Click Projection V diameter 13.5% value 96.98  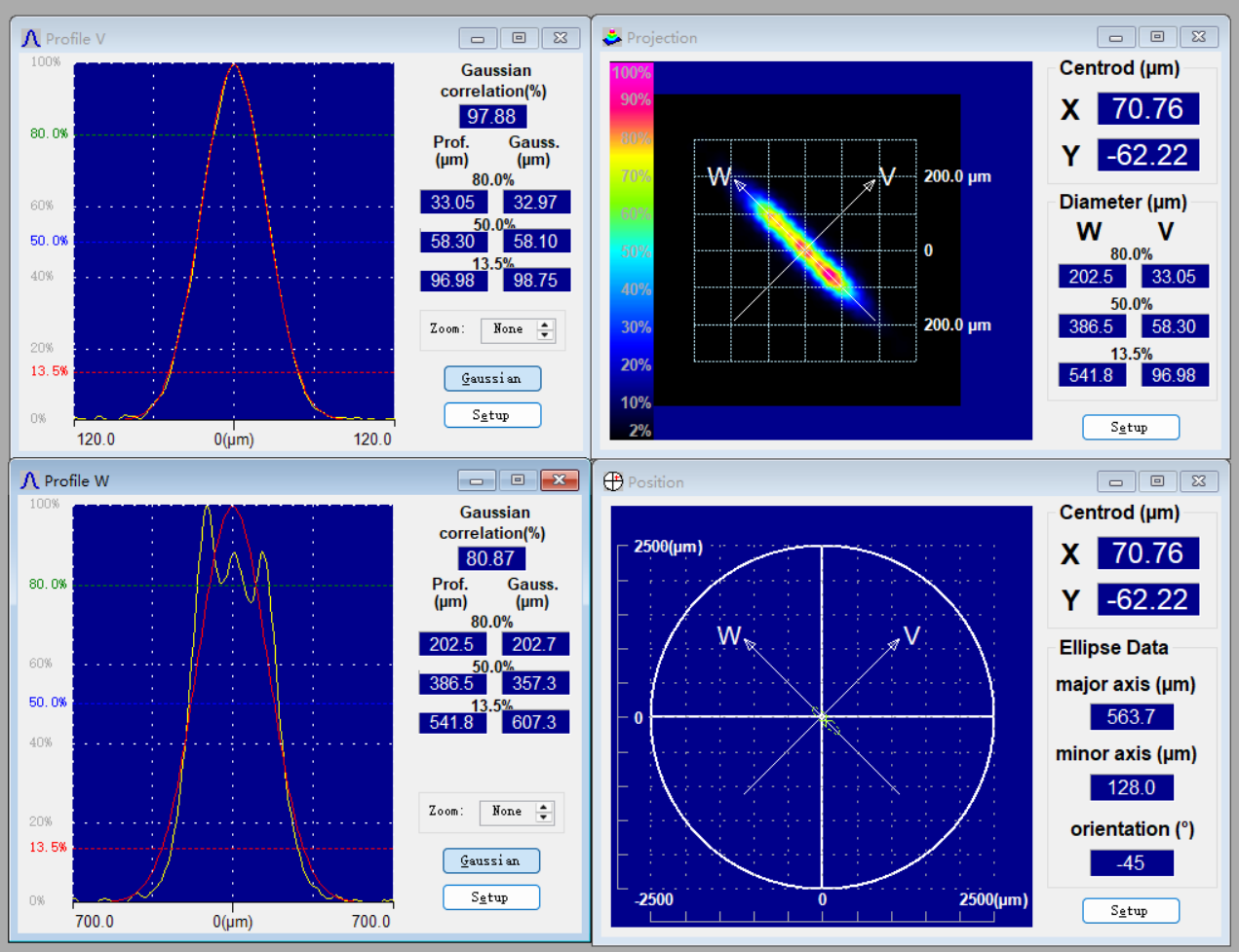click(1175, 375)
